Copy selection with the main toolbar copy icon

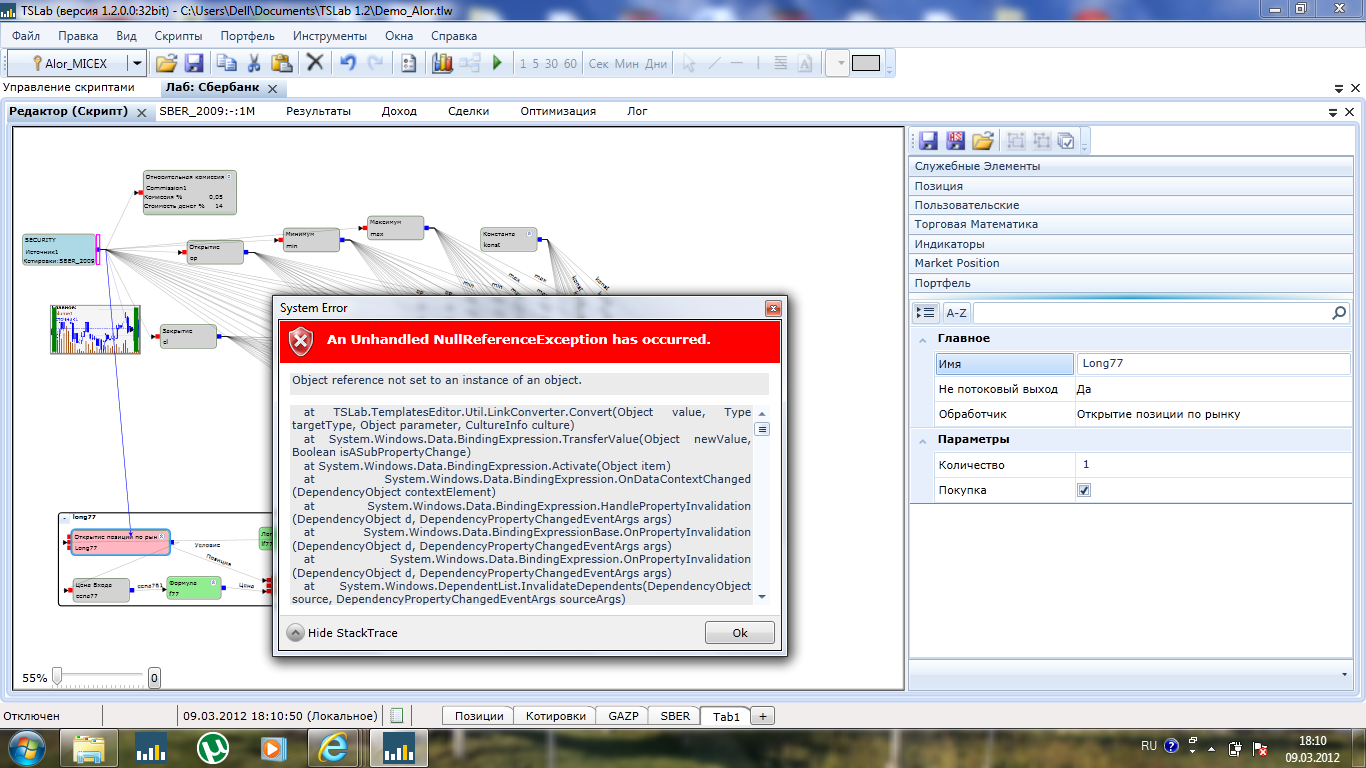pyautogui.click(x=227, y=63)
